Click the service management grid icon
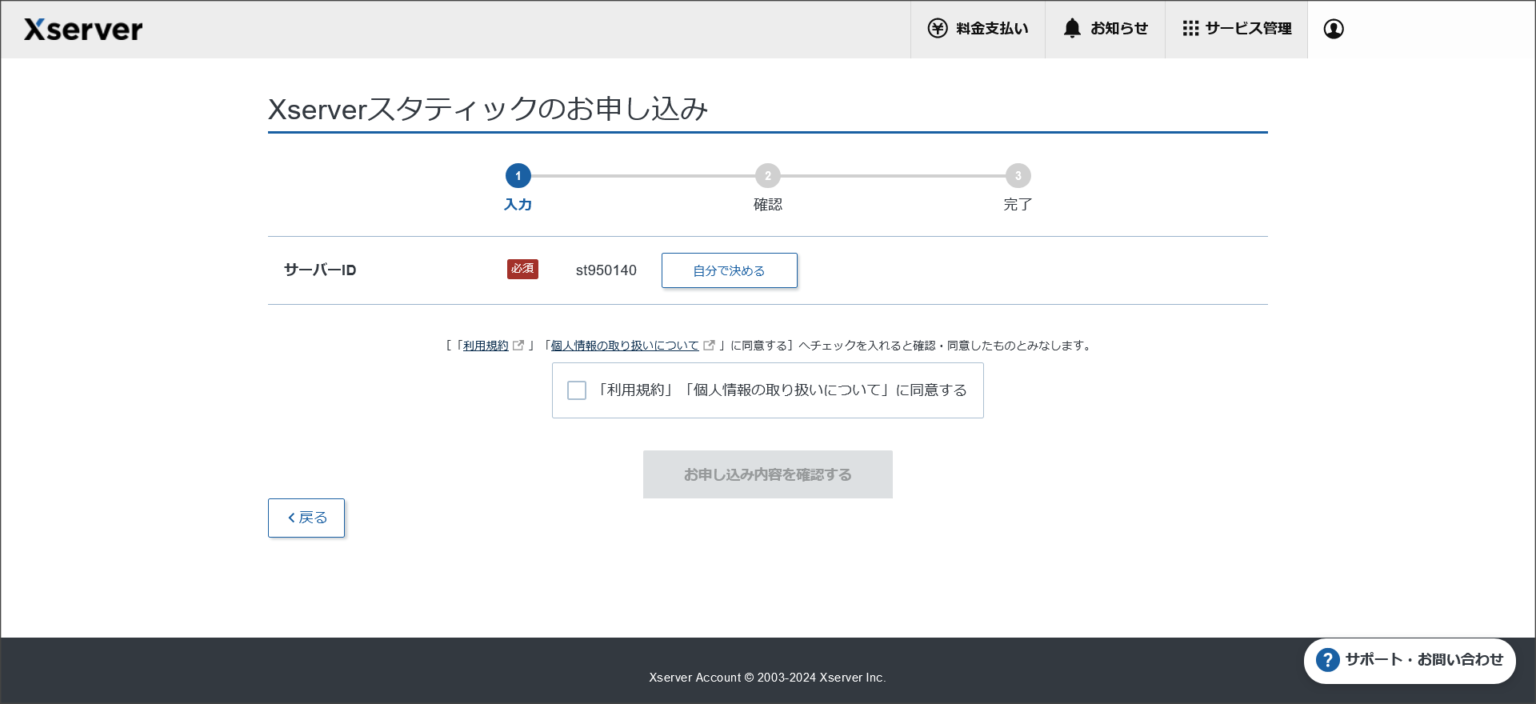Screen dimensions: 1536x704 click(1191, 28)
